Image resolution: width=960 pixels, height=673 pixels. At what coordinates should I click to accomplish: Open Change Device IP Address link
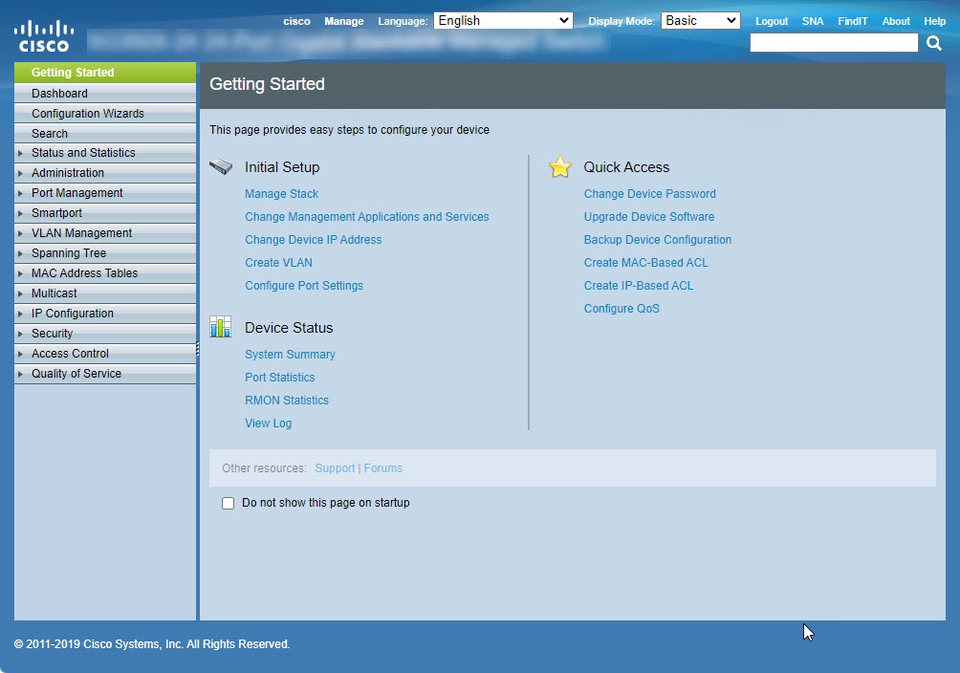(313, 239)
